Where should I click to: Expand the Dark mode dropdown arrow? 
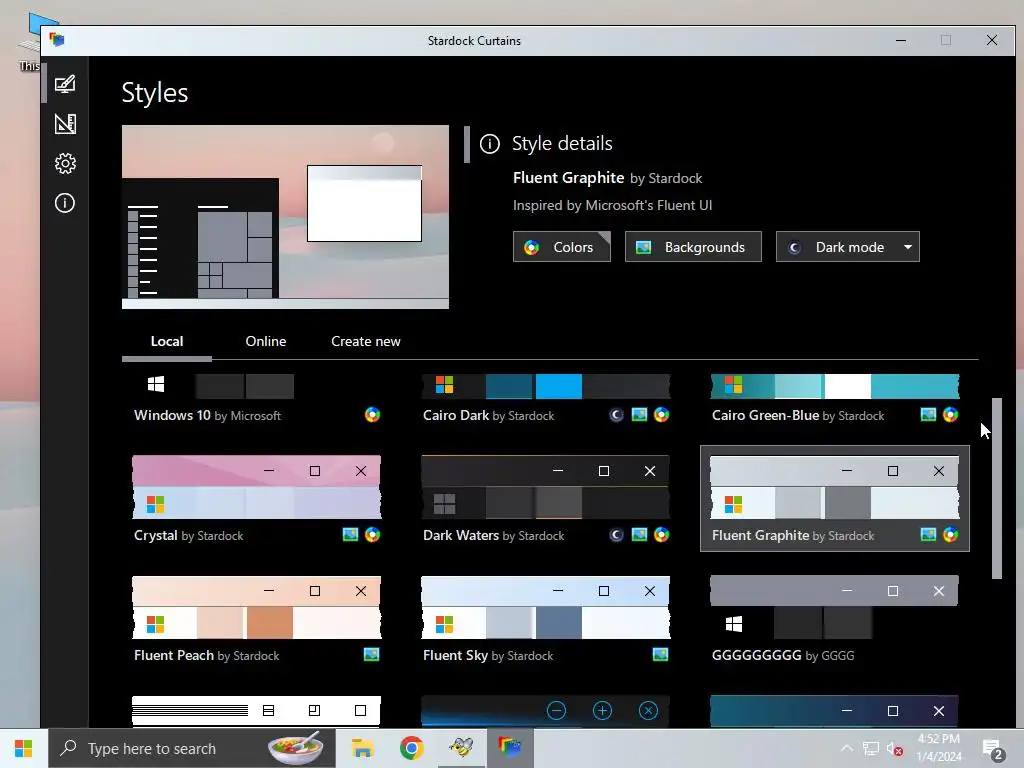point(908,247)
